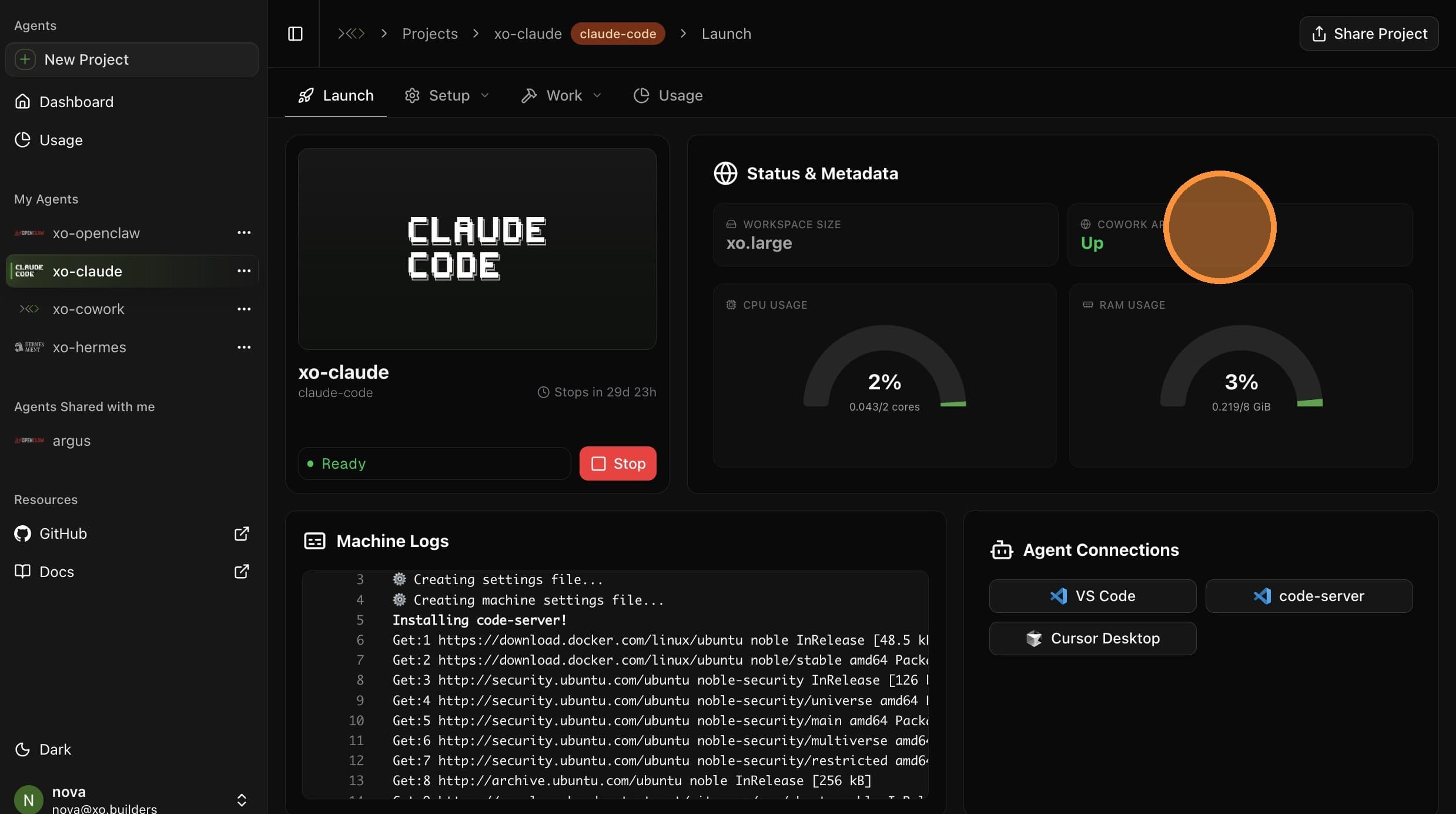This screenshot has width=1456, height=814.
Task: Open more options for xo-hermes
Action: 244,347
